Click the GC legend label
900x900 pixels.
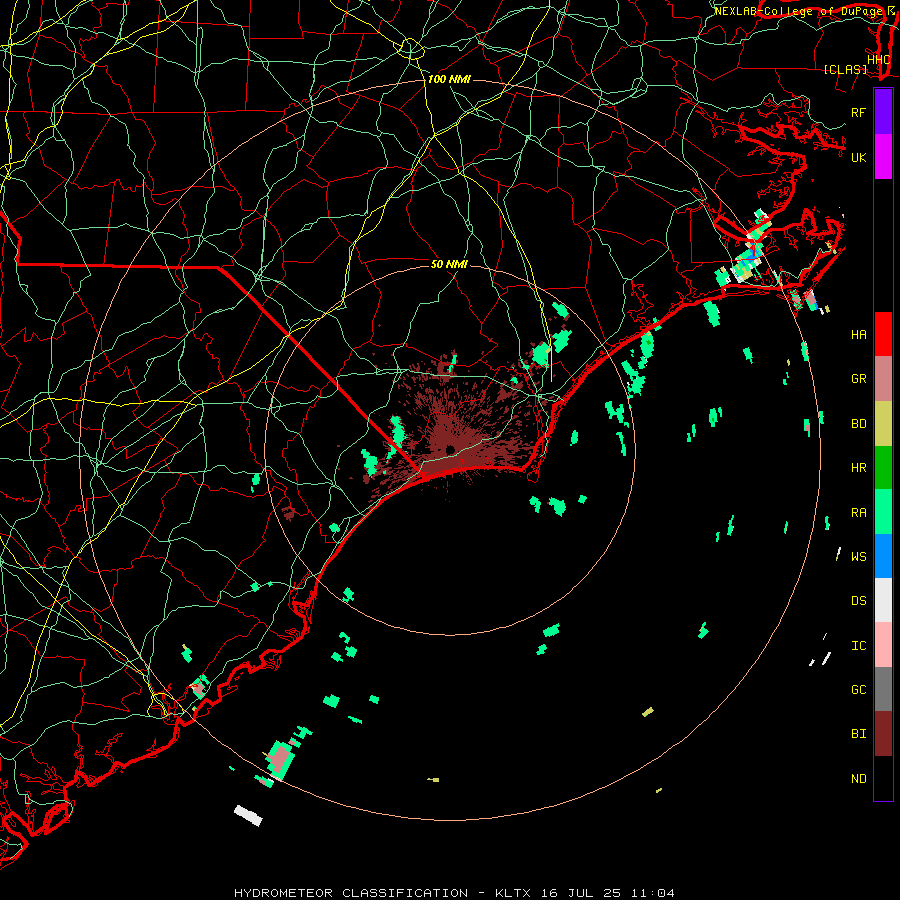pos(858,690)
